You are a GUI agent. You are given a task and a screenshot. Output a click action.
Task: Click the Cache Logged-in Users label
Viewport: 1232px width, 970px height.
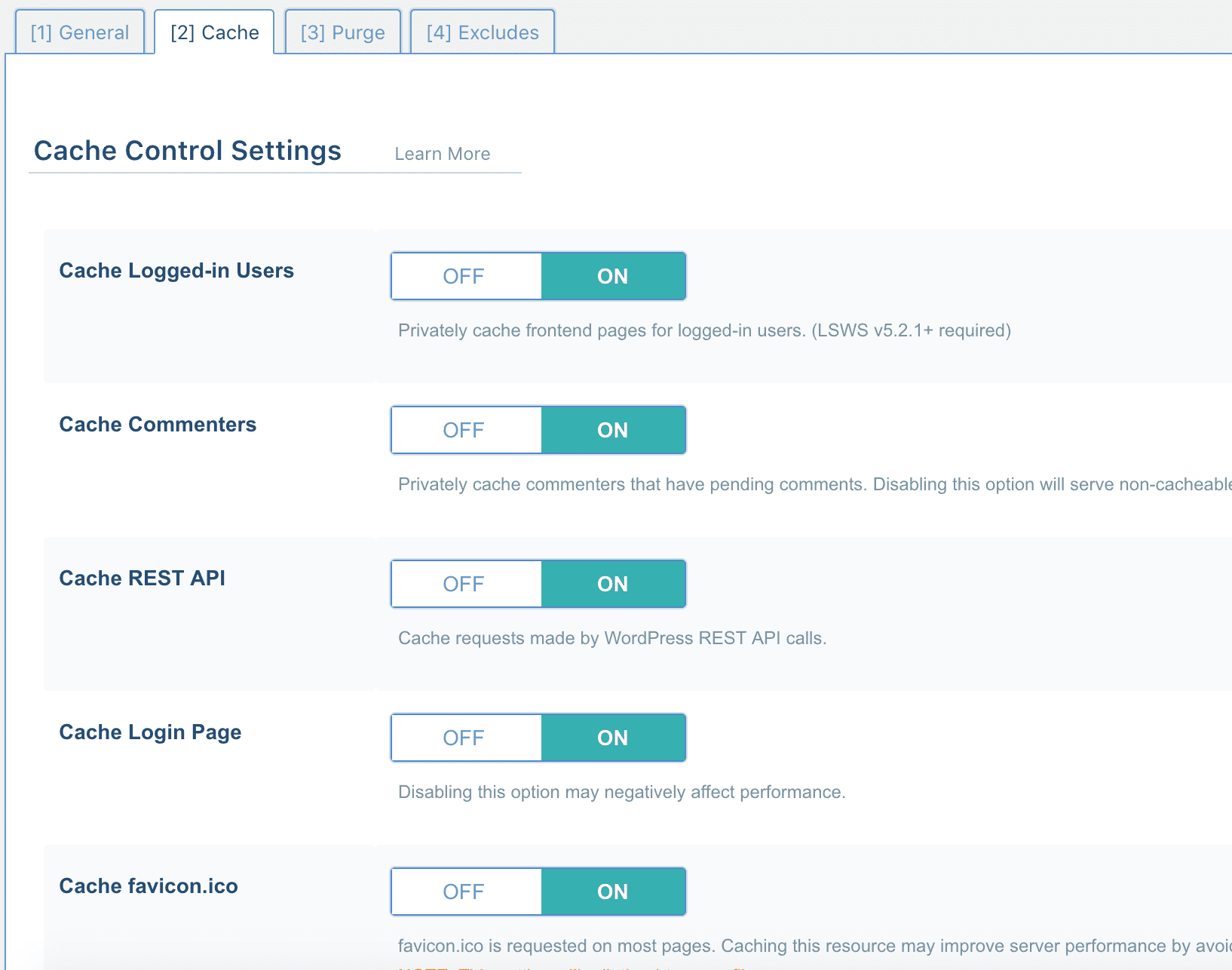point(176,271)
